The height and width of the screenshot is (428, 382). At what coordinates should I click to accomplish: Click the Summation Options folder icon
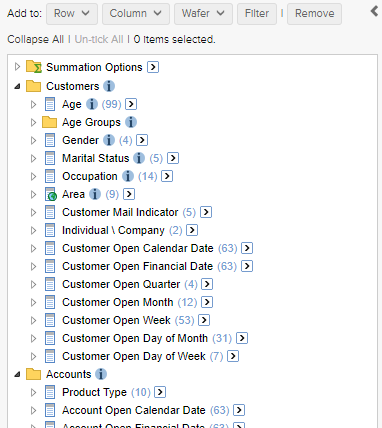34,67
